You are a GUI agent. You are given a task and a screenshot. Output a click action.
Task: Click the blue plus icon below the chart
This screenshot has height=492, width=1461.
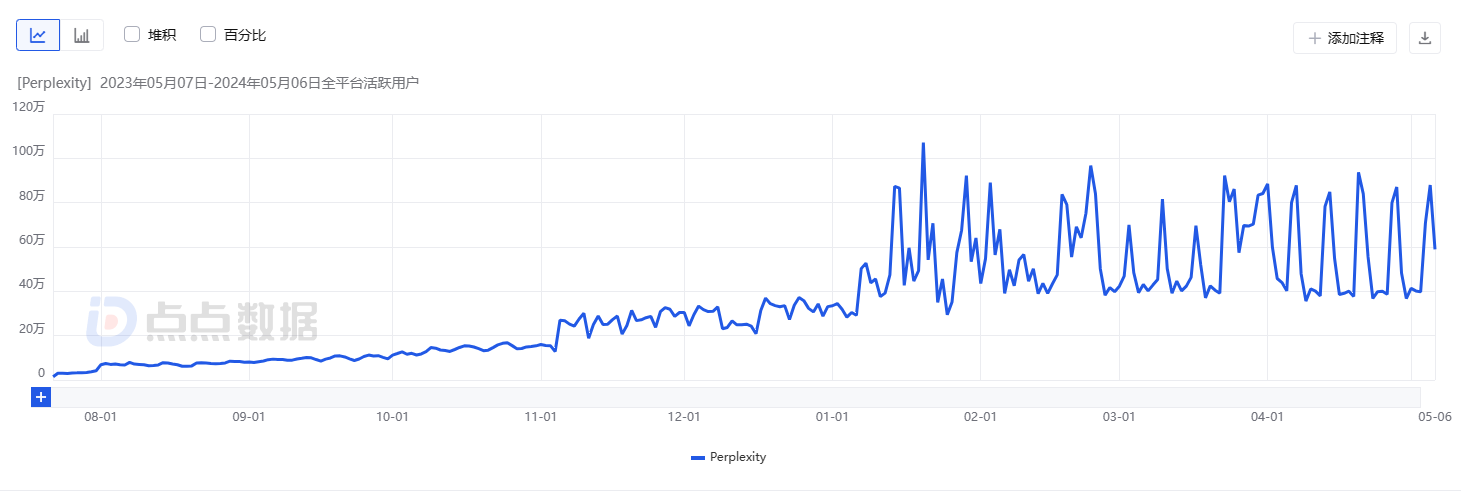pos(41,397)
